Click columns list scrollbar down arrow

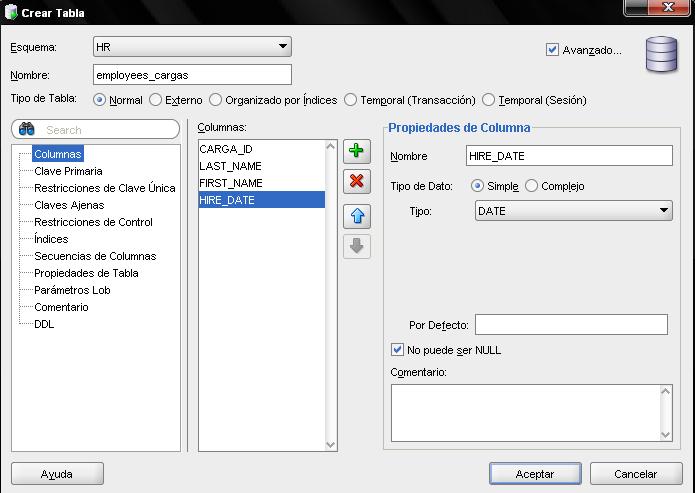tap(331, 444)
